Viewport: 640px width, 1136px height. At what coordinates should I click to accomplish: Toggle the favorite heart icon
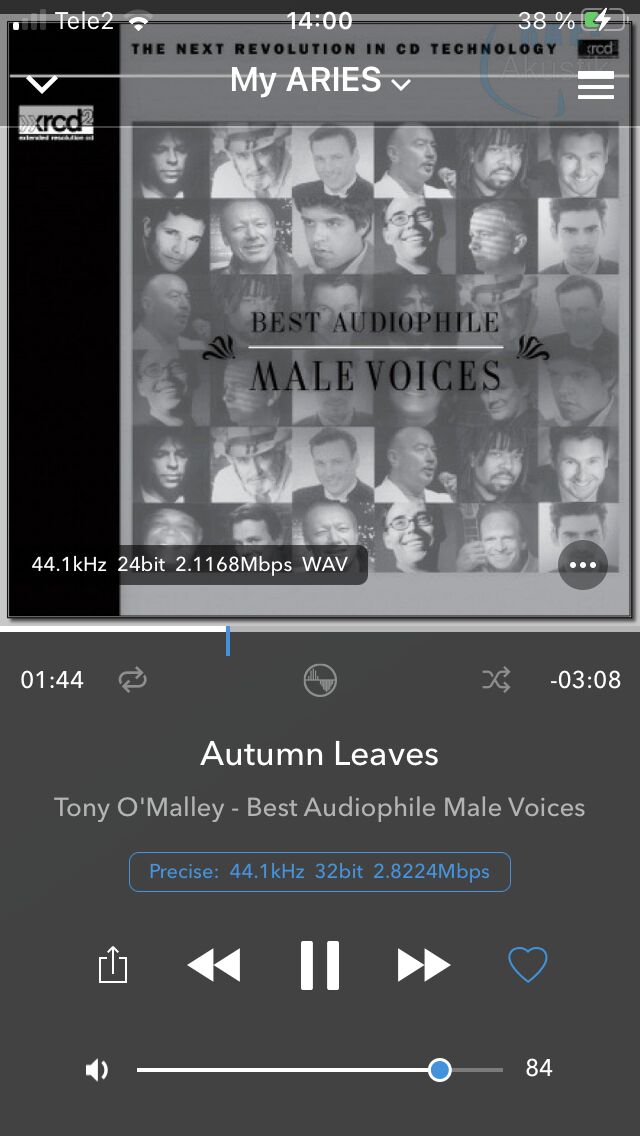(528, 965)
